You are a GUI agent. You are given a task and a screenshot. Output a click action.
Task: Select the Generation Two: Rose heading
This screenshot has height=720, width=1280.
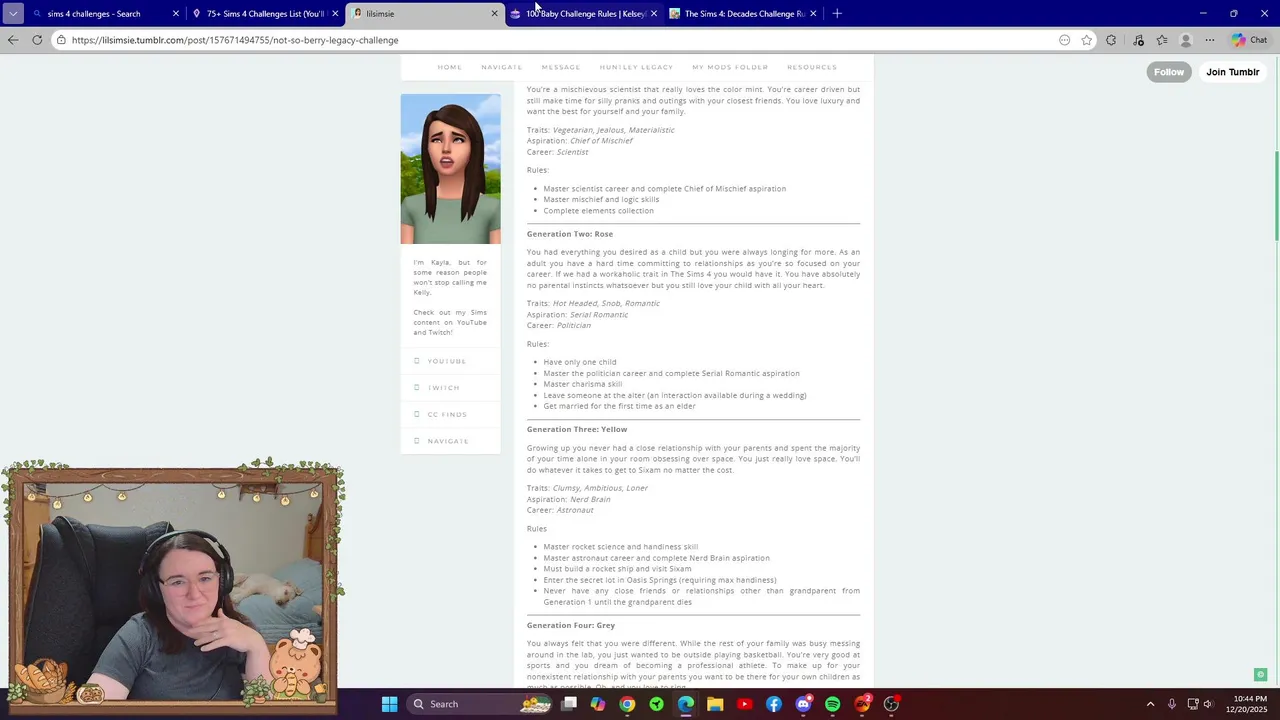point(570,234)
